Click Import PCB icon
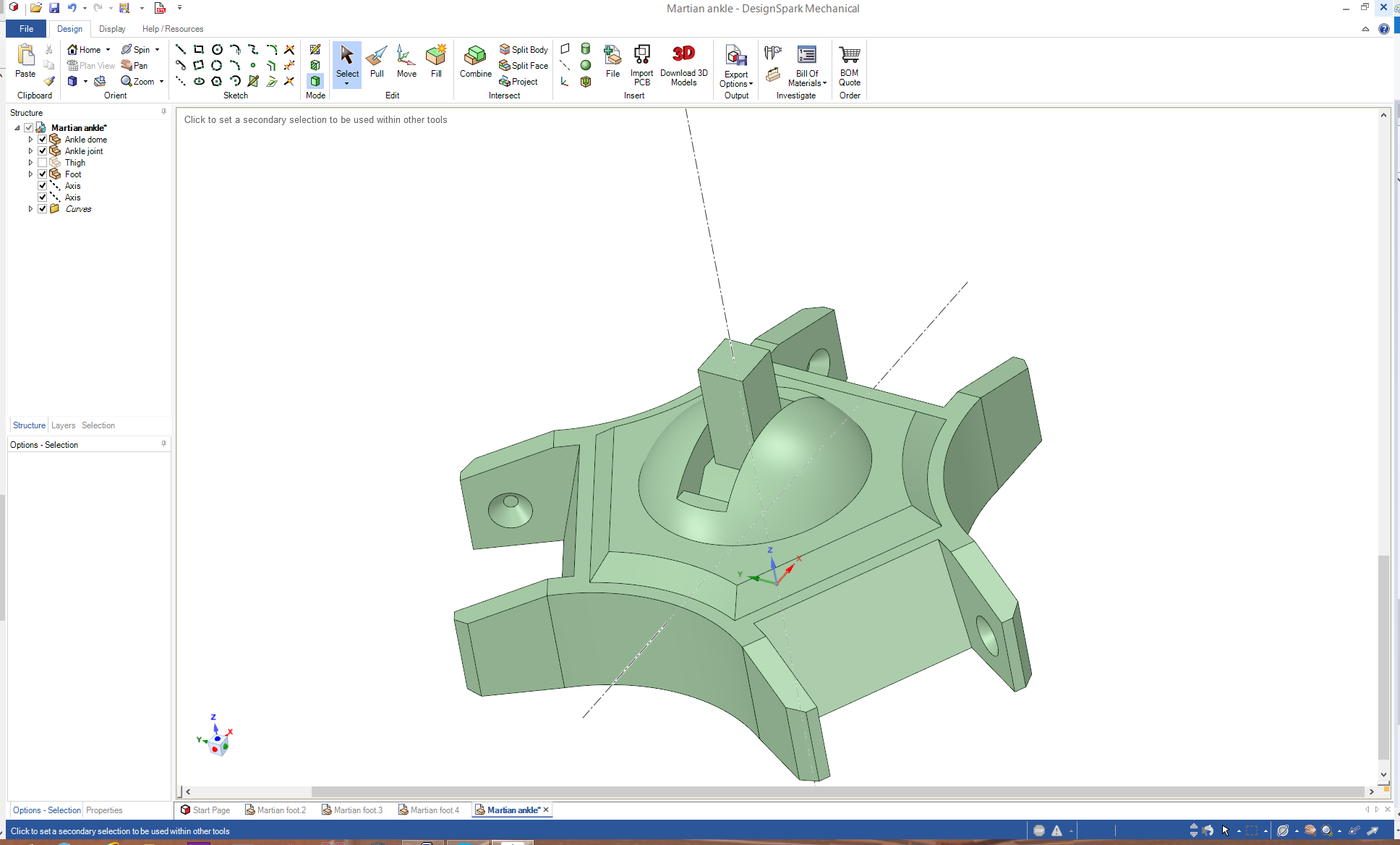 pos(641,64)
